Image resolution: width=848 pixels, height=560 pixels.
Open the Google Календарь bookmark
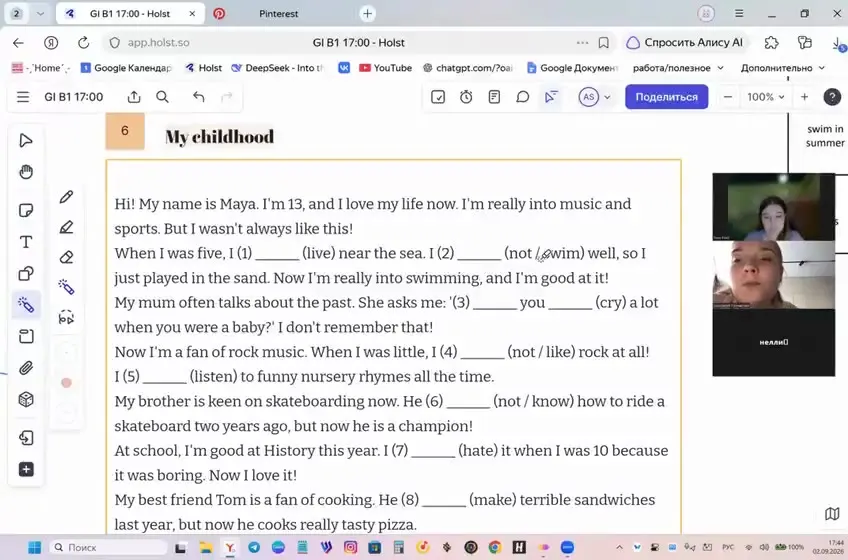coord(127,68)
